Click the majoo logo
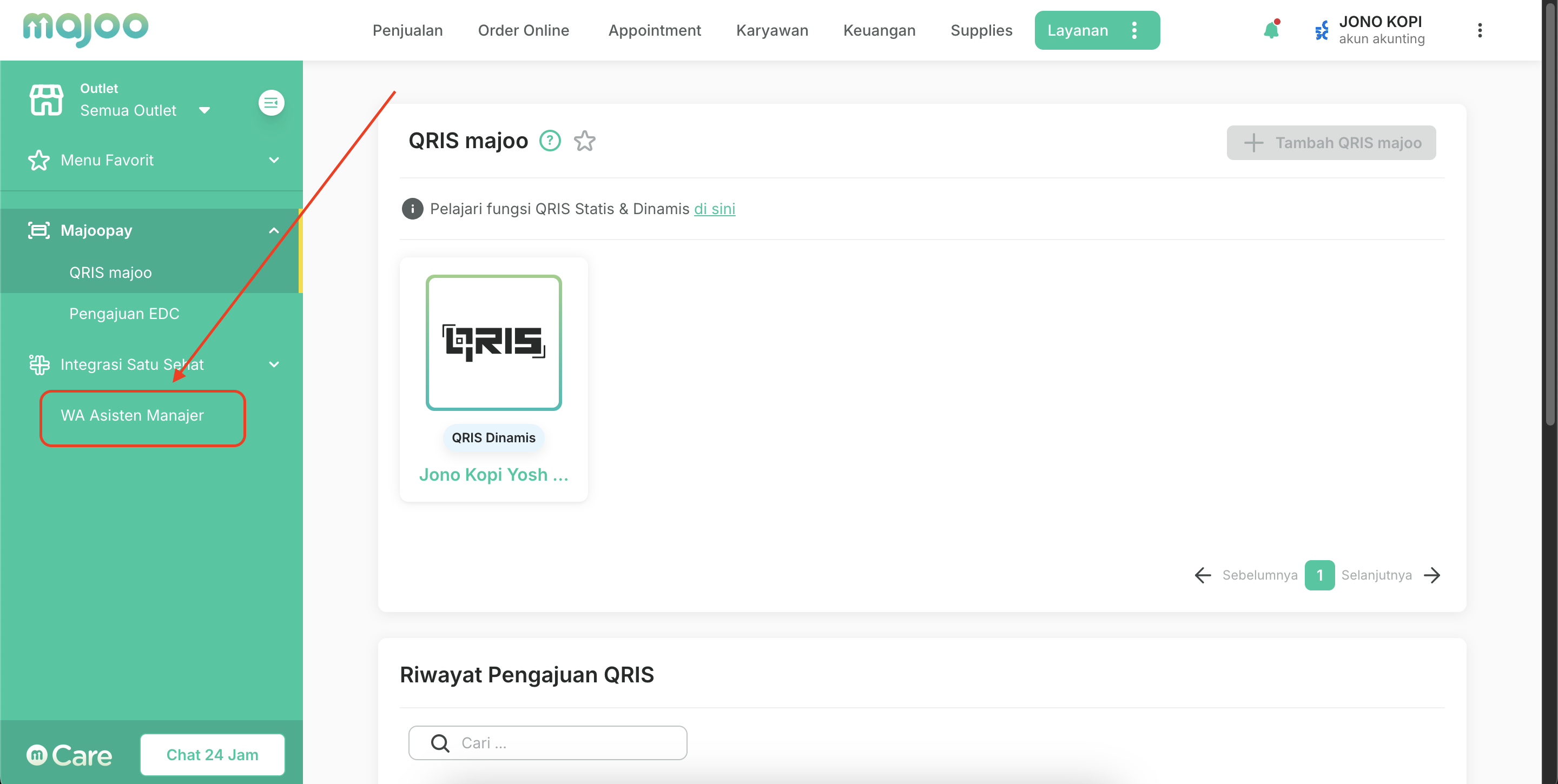The image size is (1558, 784). pyautogui.click(x=85, y=29)
